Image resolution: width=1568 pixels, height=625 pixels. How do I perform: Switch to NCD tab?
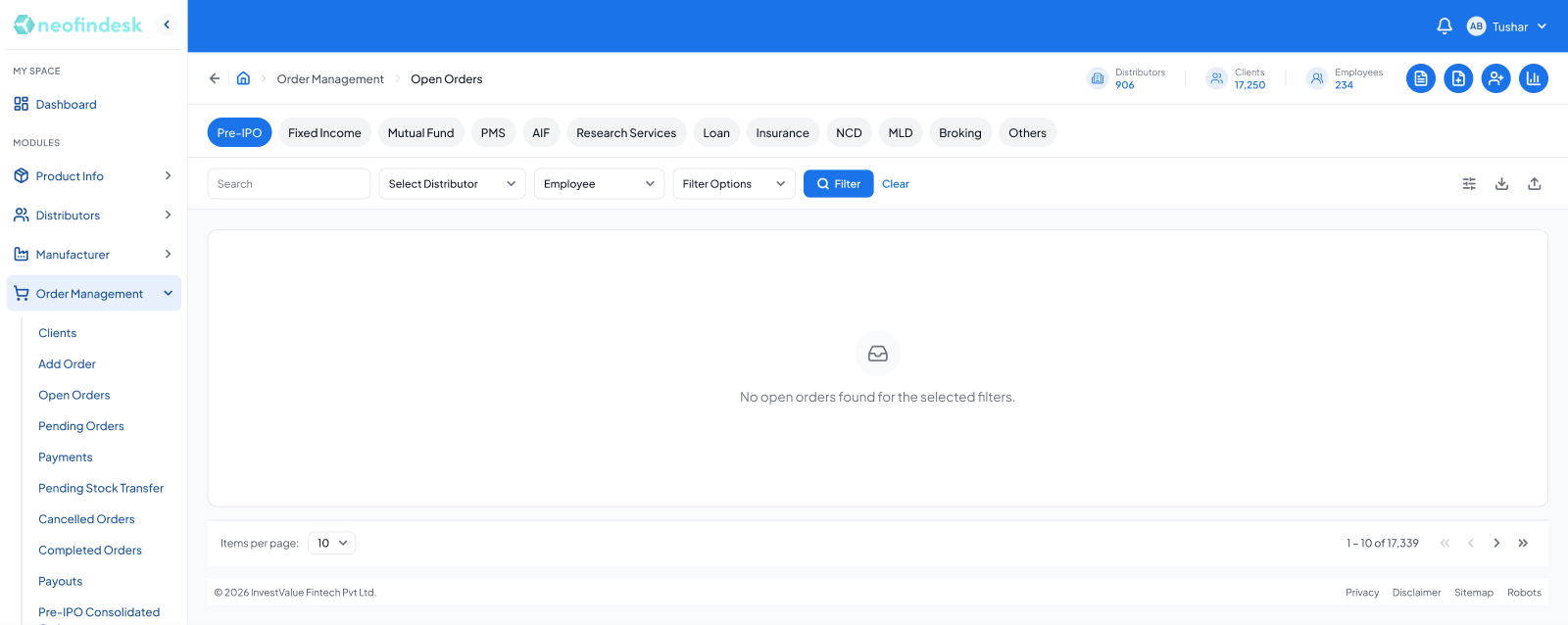point(849,132)
